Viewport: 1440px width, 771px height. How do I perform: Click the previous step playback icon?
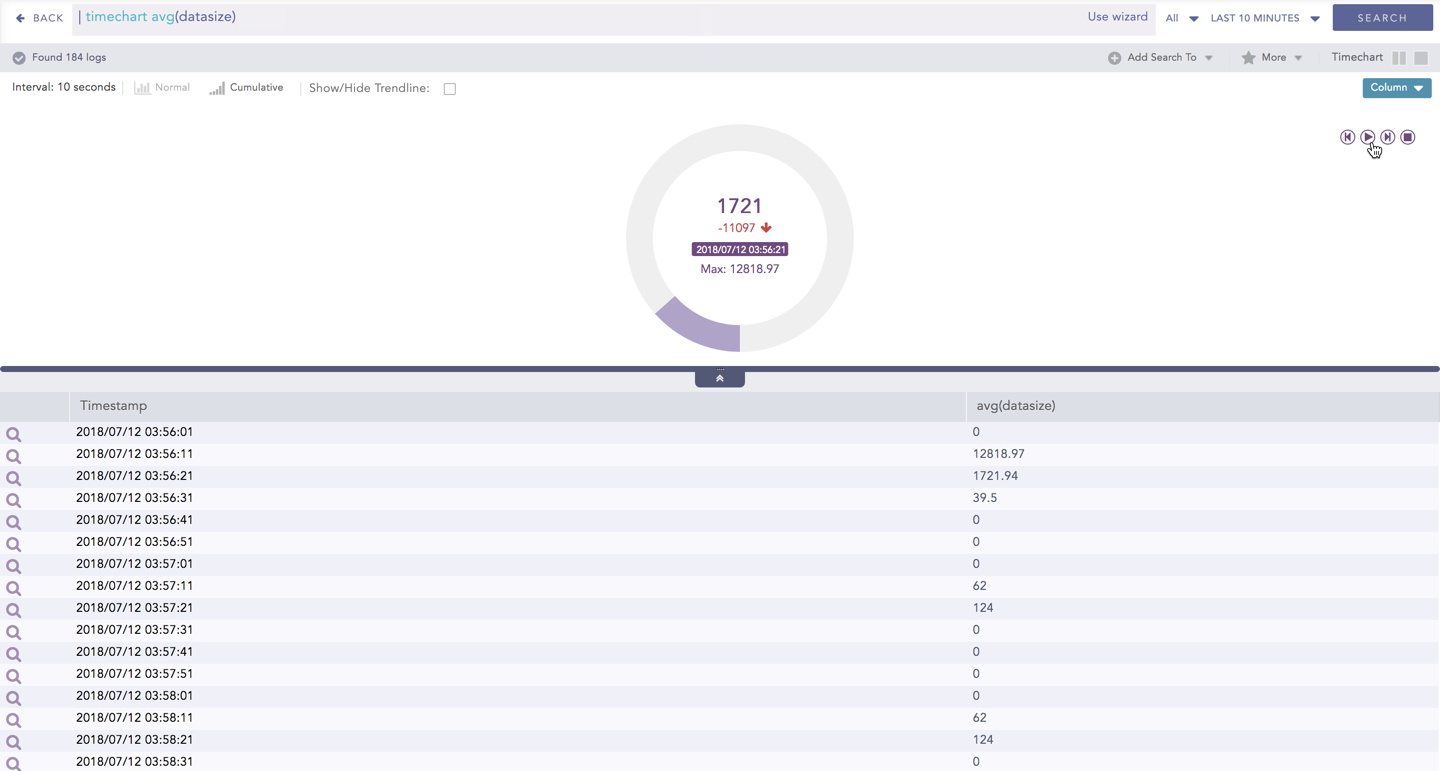[x=1347, y=137]
